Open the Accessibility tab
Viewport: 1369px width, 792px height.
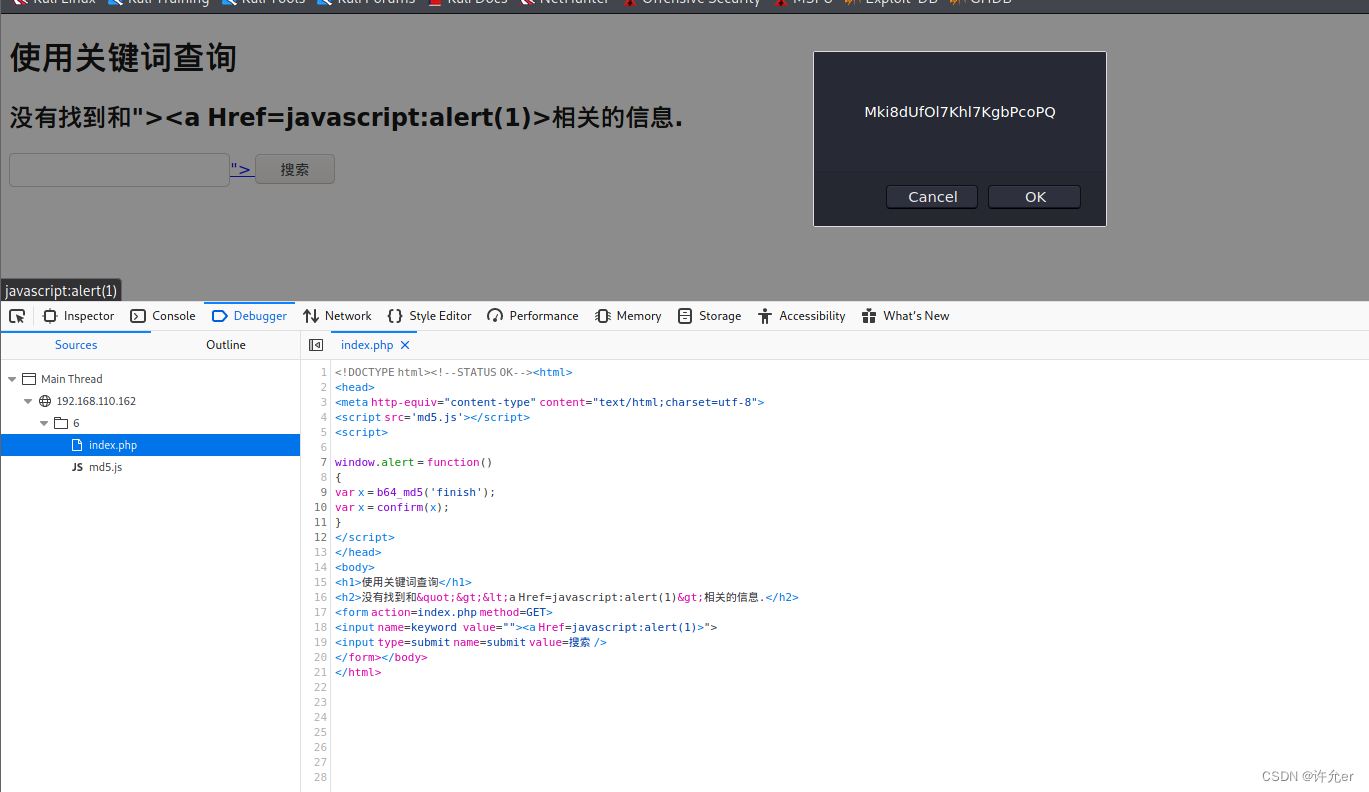(x=801, y=316)
